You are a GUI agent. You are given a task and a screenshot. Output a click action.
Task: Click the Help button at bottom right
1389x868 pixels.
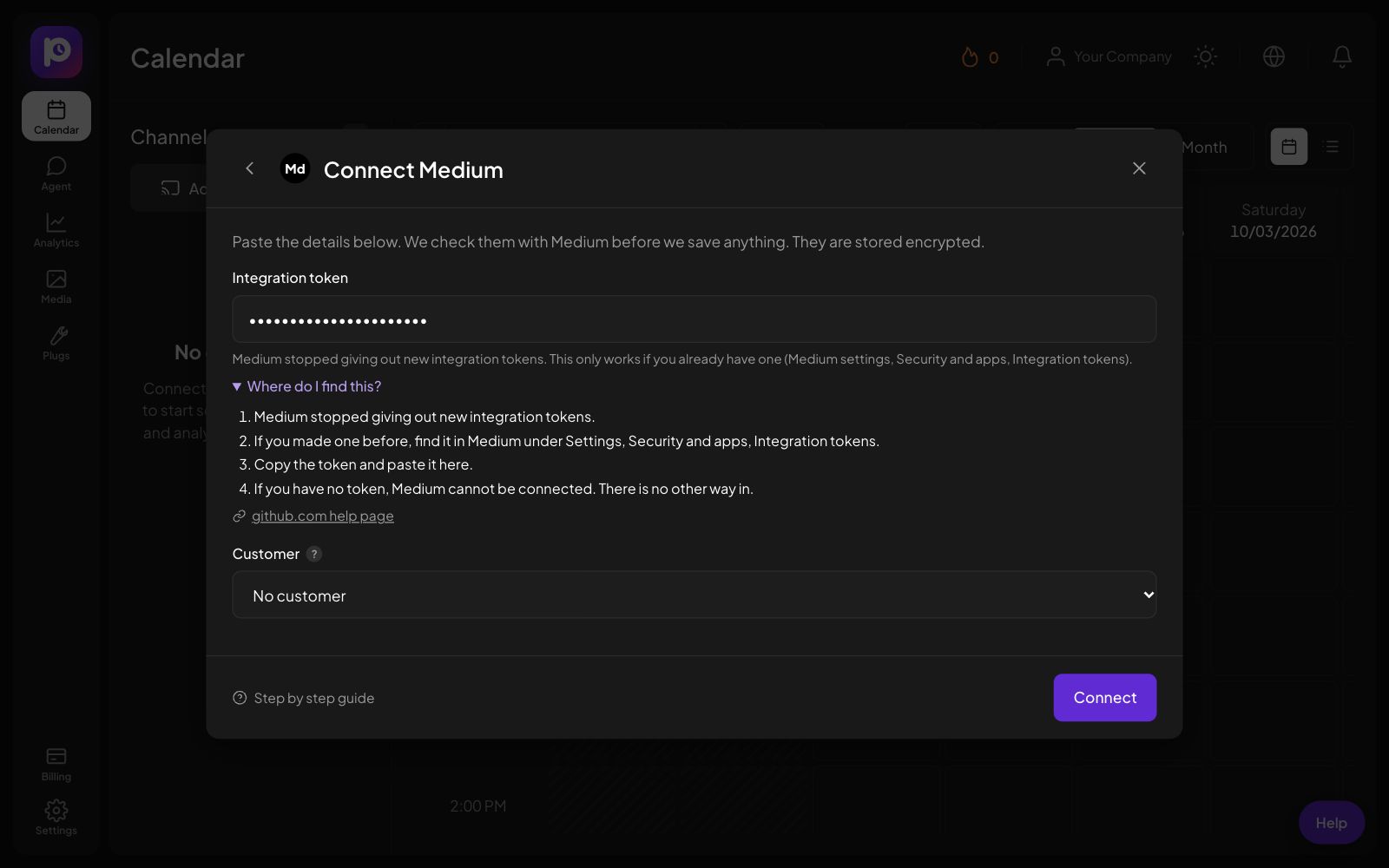click(1332, 823)
